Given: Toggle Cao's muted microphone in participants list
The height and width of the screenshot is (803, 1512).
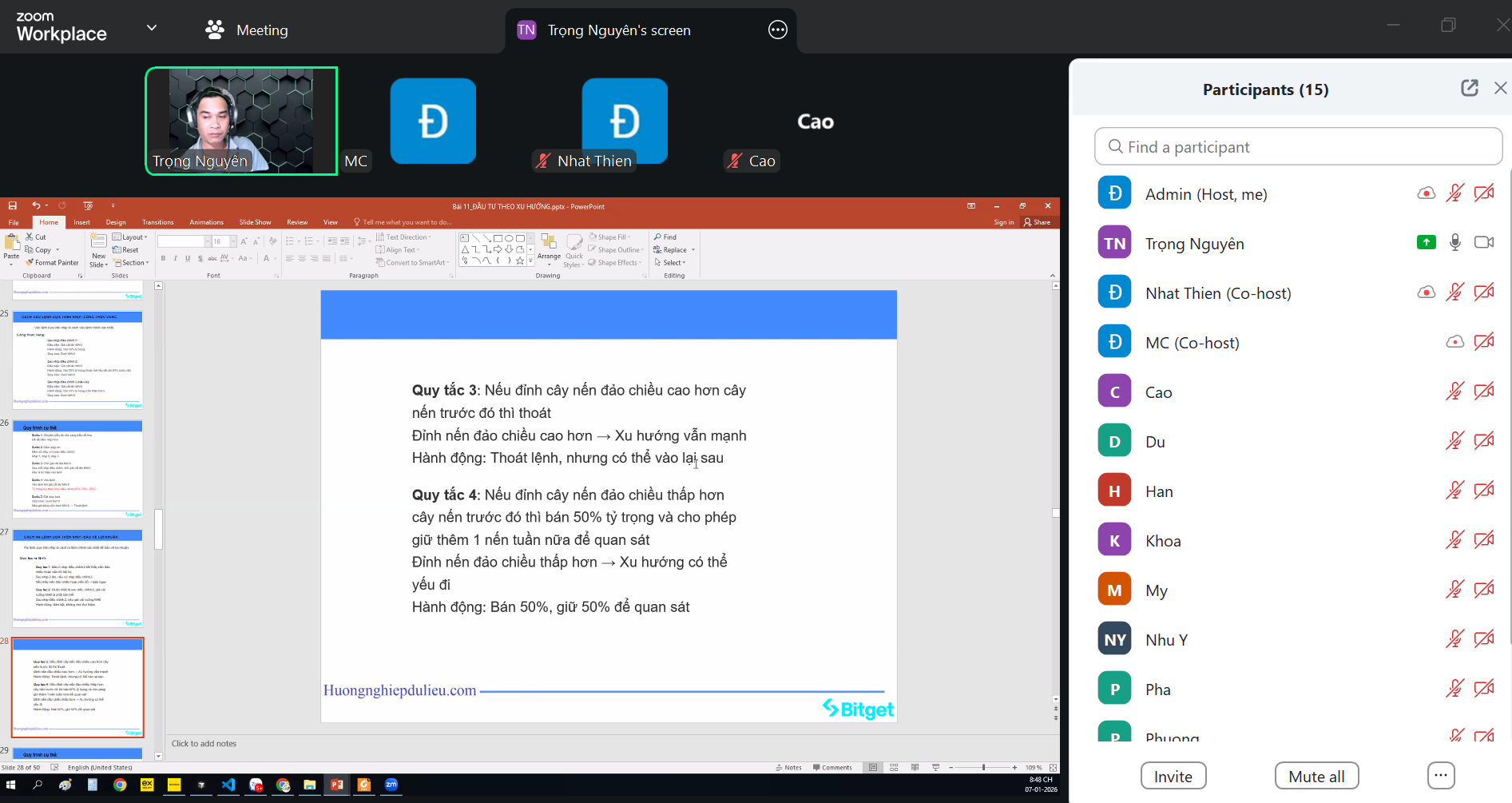Looking at the screenshot, I should (x=1454, y=392).
